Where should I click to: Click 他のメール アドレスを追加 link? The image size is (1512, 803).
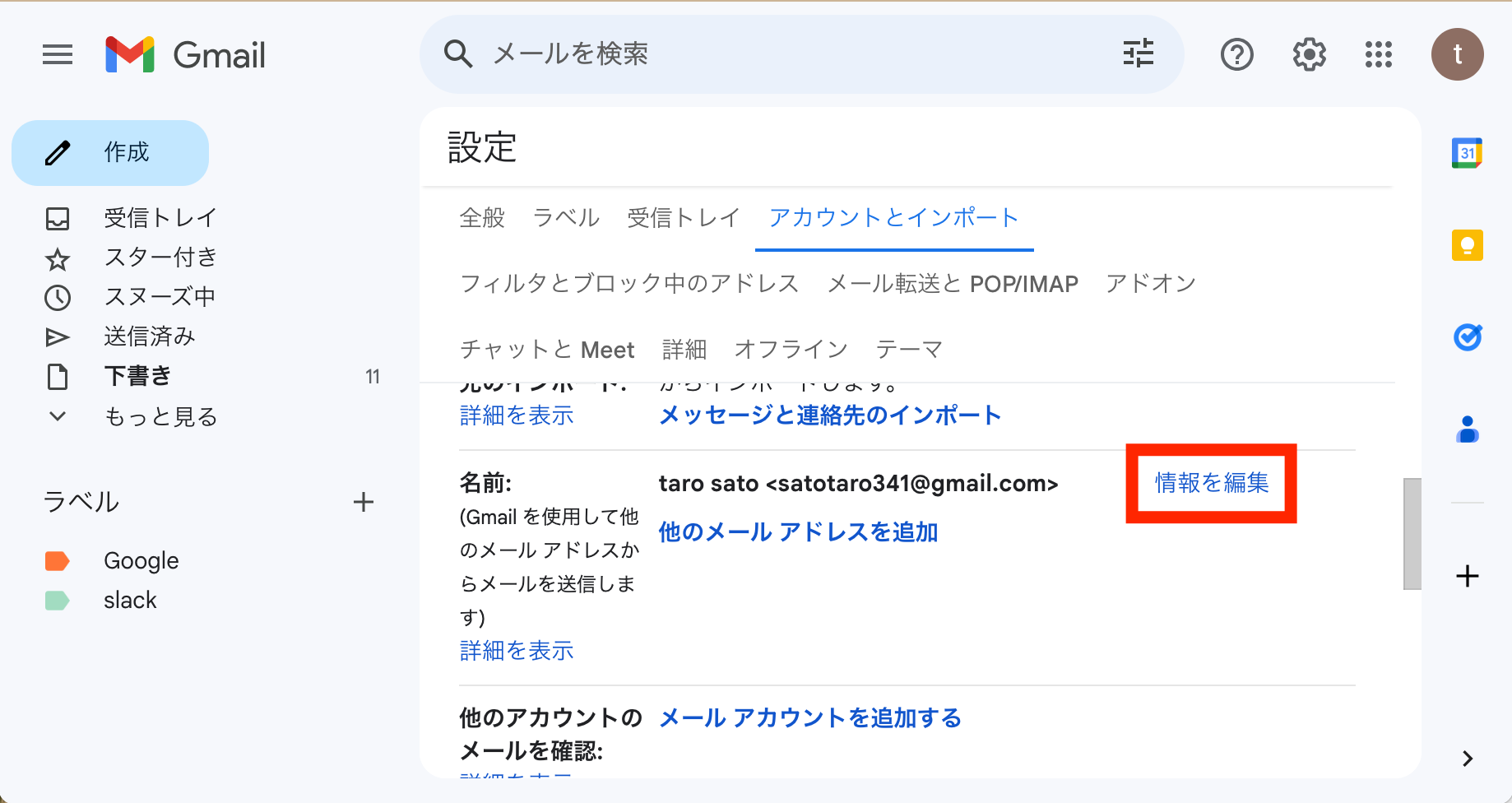[x=798, y=532]
